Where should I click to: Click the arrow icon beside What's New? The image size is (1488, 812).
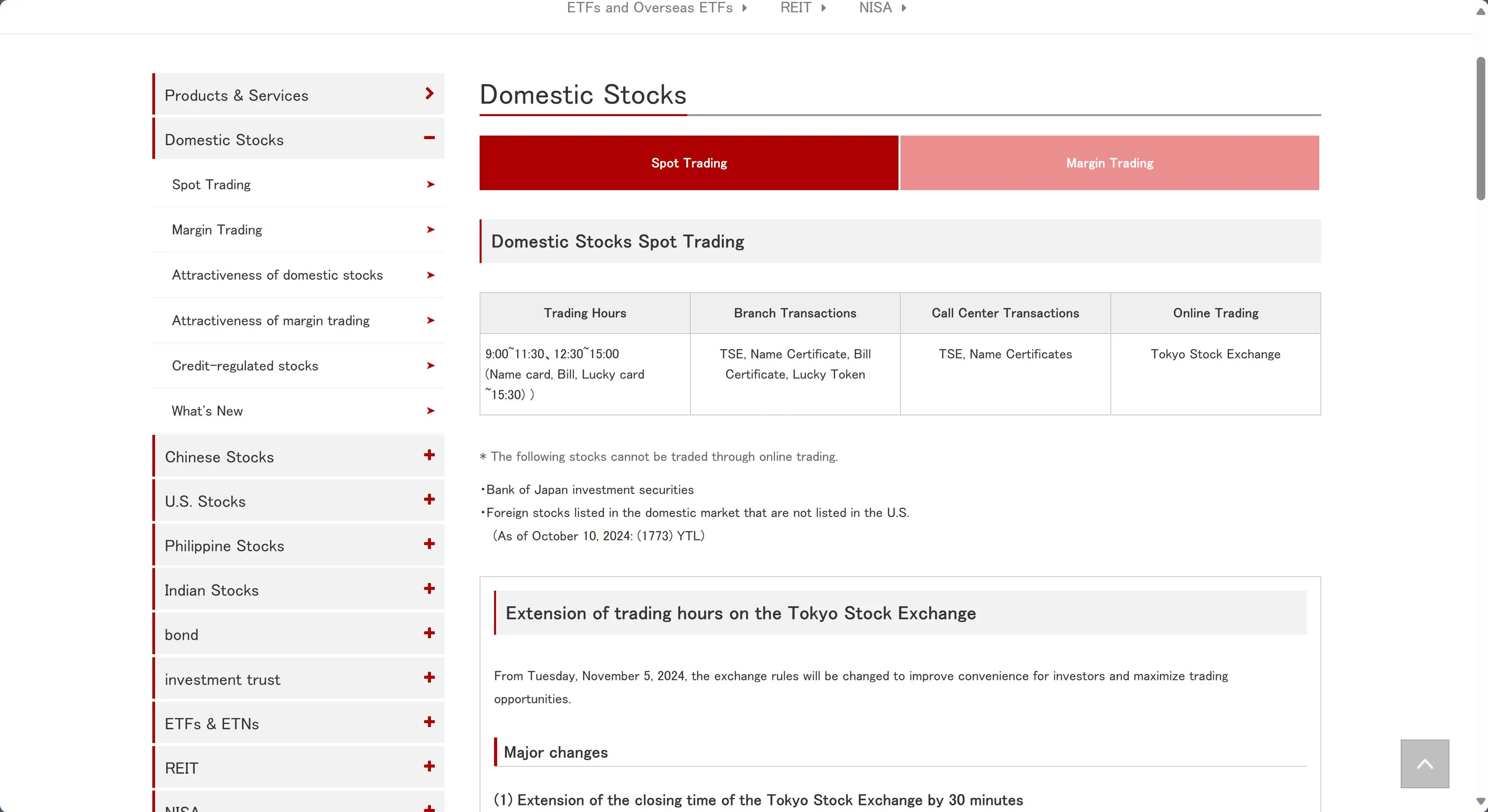(430, 411)
